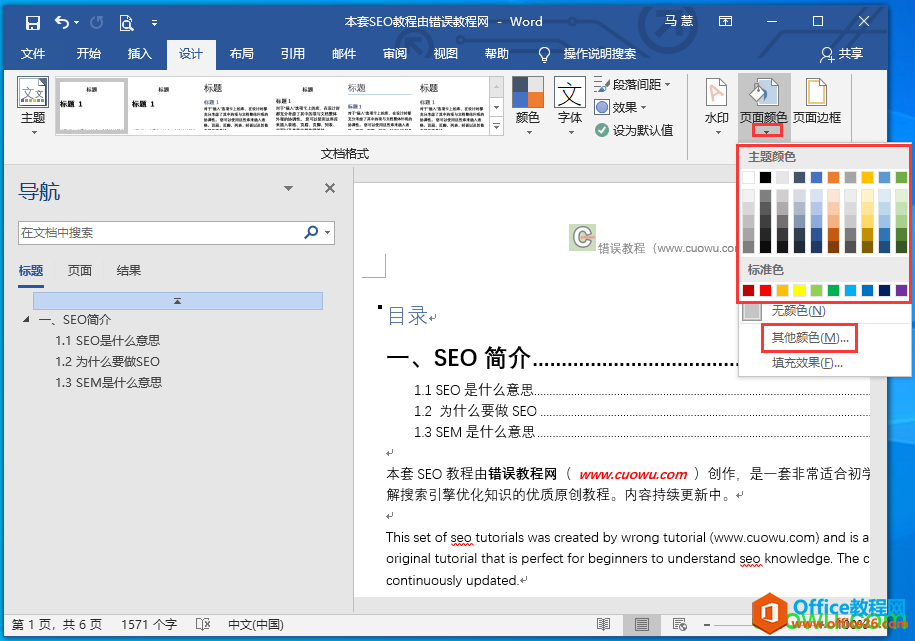This screenshot has width=915, height=641.
Task: Choose More Colors (其他颜色) menu entry
Action: [x=809, y=337]
